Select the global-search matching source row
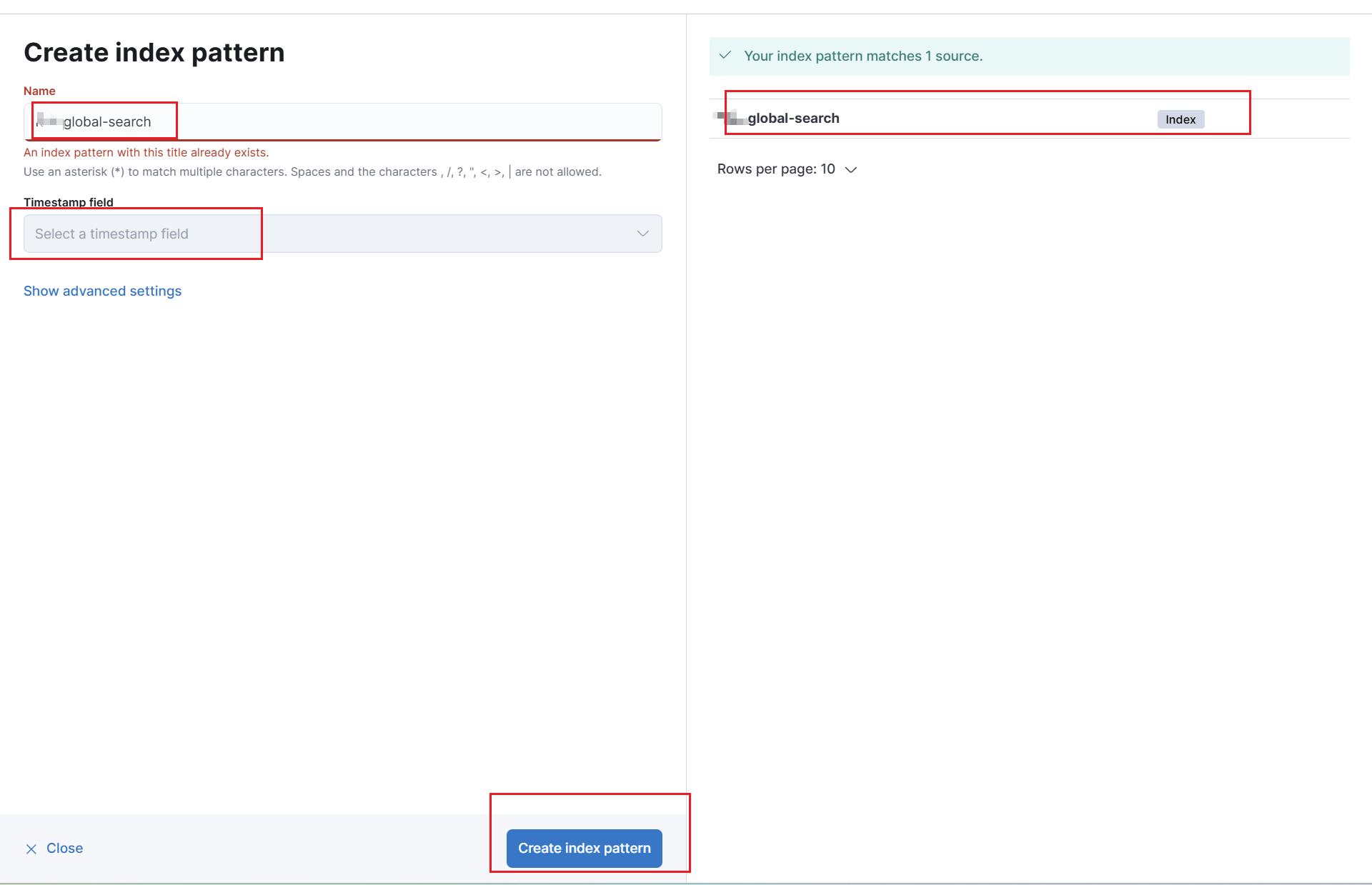The height and width of the screenshot is (885, 1372). tap(793, 119)
